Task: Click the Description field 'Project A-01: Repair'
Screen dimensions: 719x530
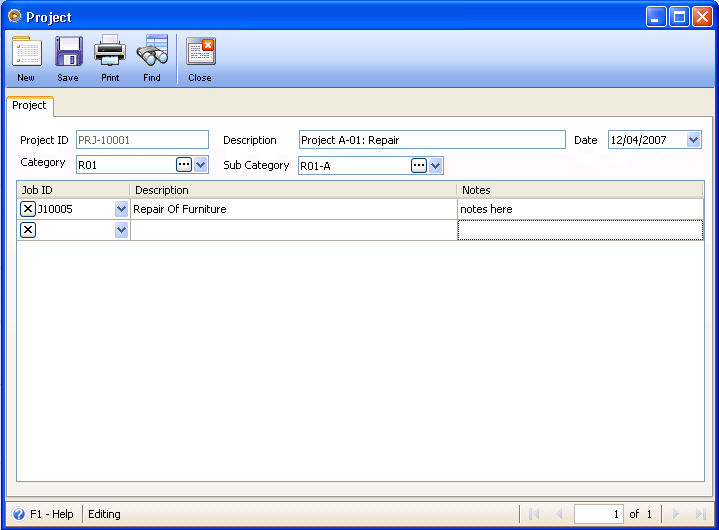Action: pos(432,140)
